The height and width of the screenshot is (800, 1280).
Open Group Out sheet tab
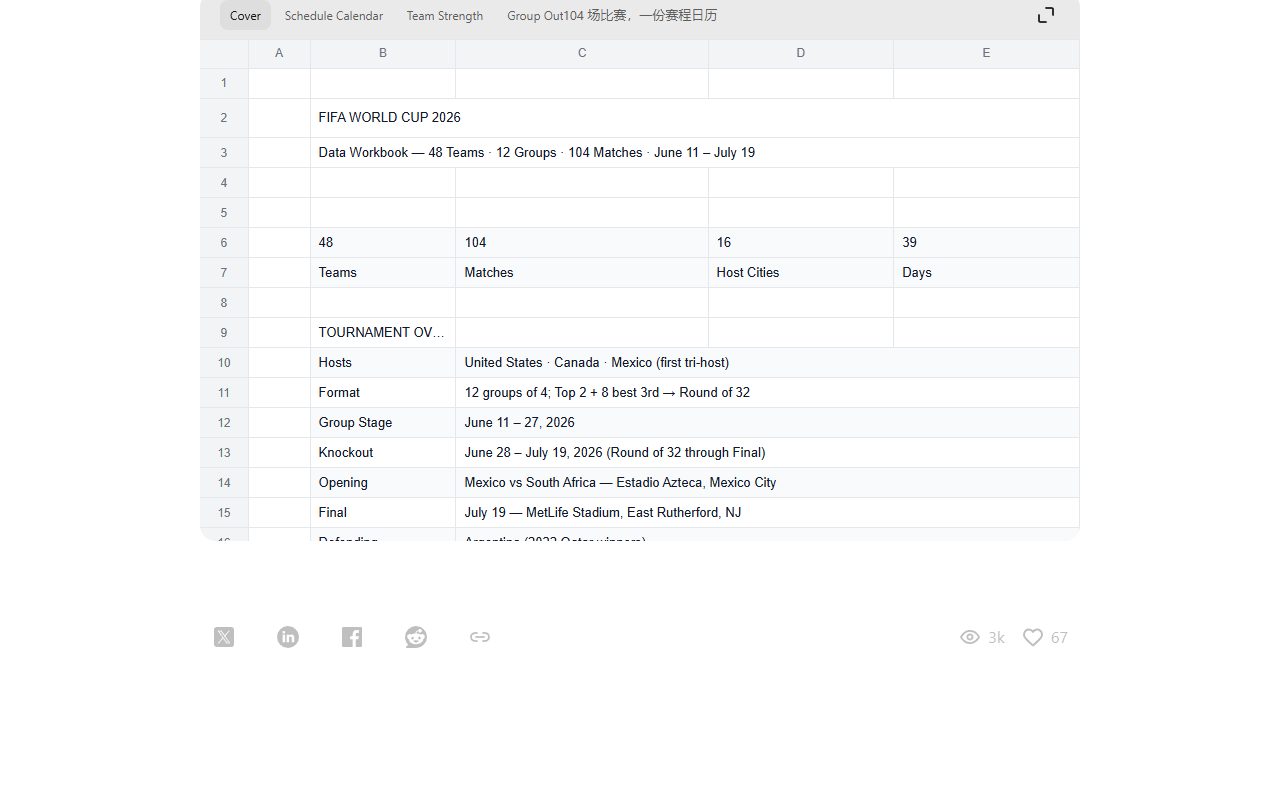tap(612, 15)
